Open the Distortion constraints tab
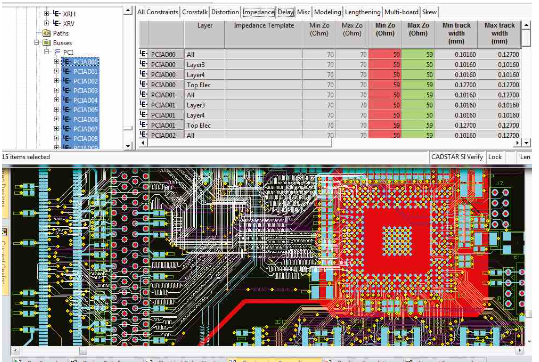 pos(225,12)
